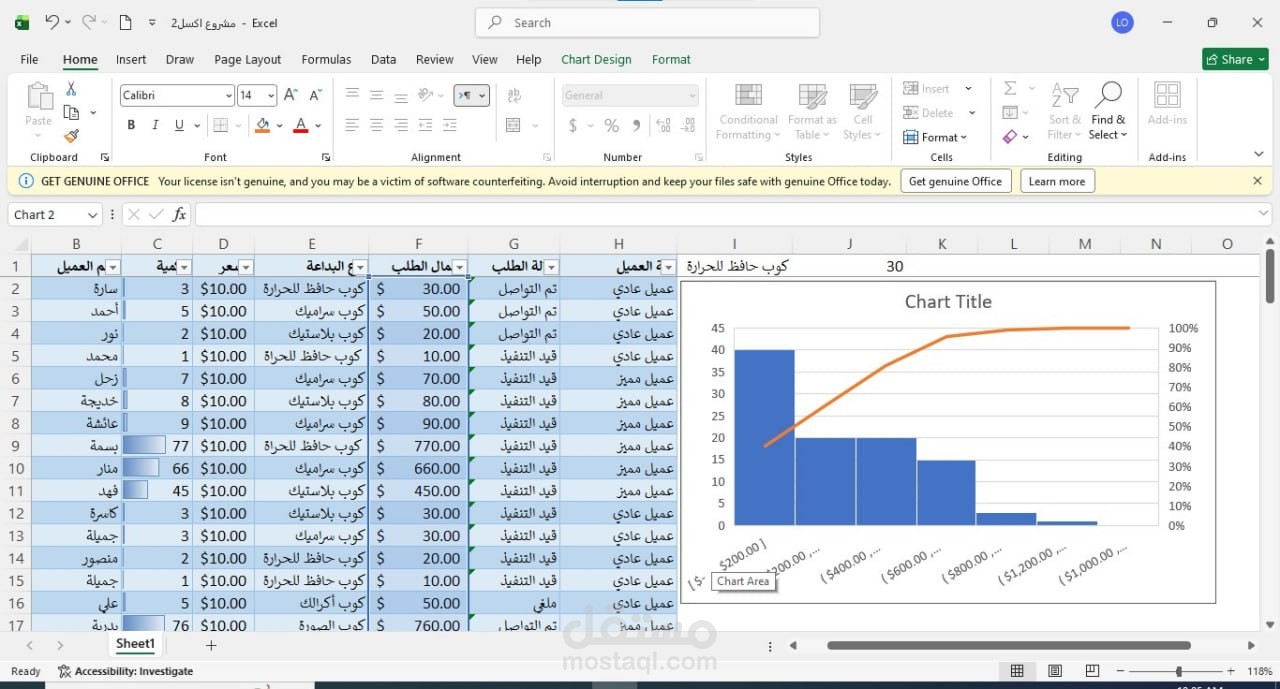This screenshot has width=1280, height=689.
Task: Open the Clipboard pane launcher
Action: coord(105,157)
